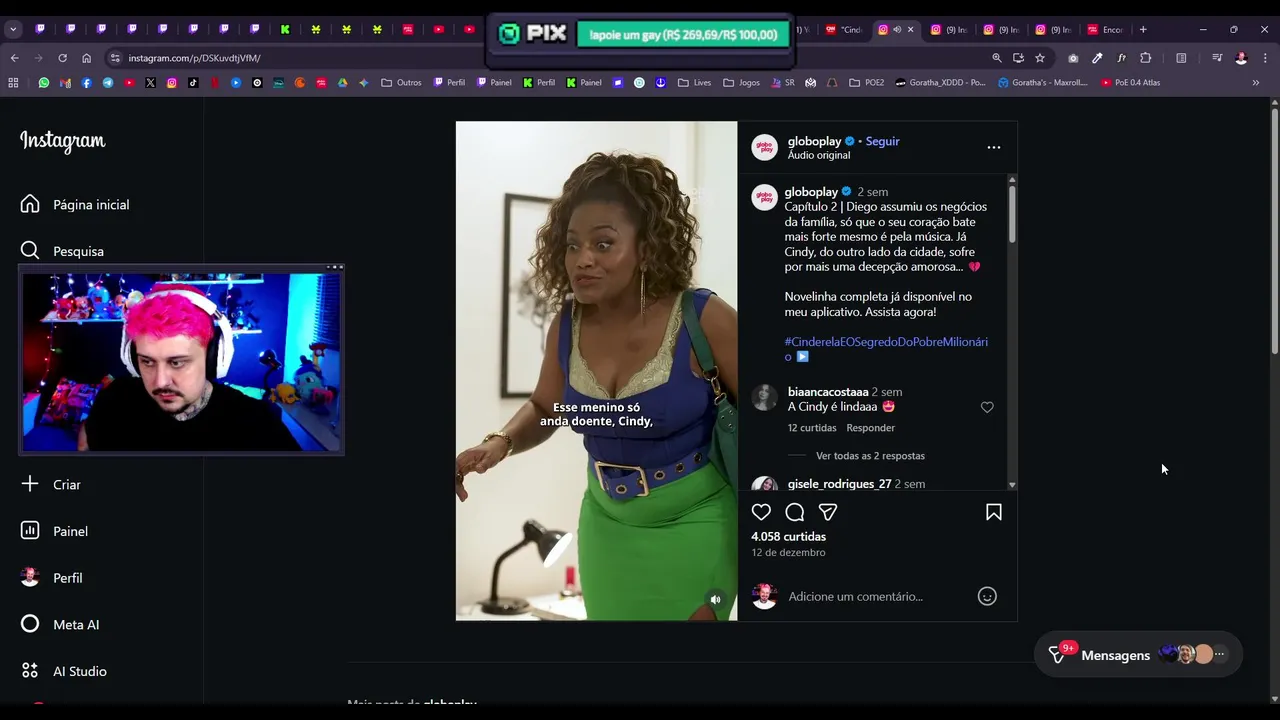Screen dimensions: 1280x720
Task: Open the Pesquisa search in sidebar
Action: point(62,251)
